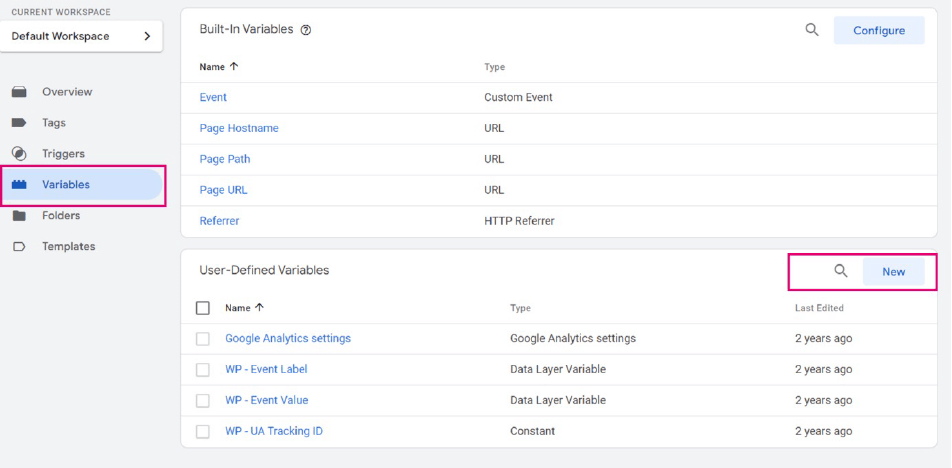Expand the Default Workspace selector
952x468 pixels.
81,36
